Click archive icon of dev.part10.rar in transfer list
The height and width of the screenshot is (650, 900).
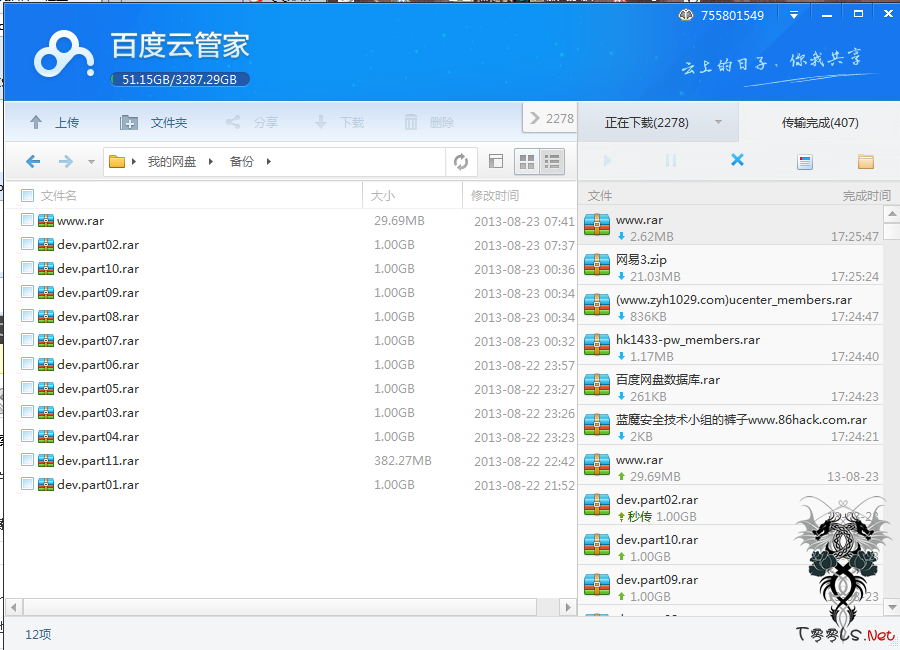(x=597, y=544)
